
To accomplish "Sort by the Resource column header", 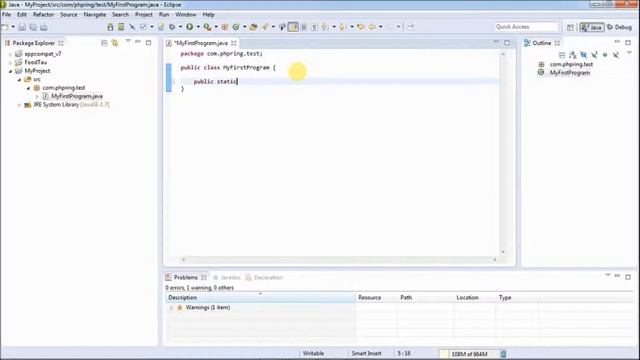I will (376, 298).
